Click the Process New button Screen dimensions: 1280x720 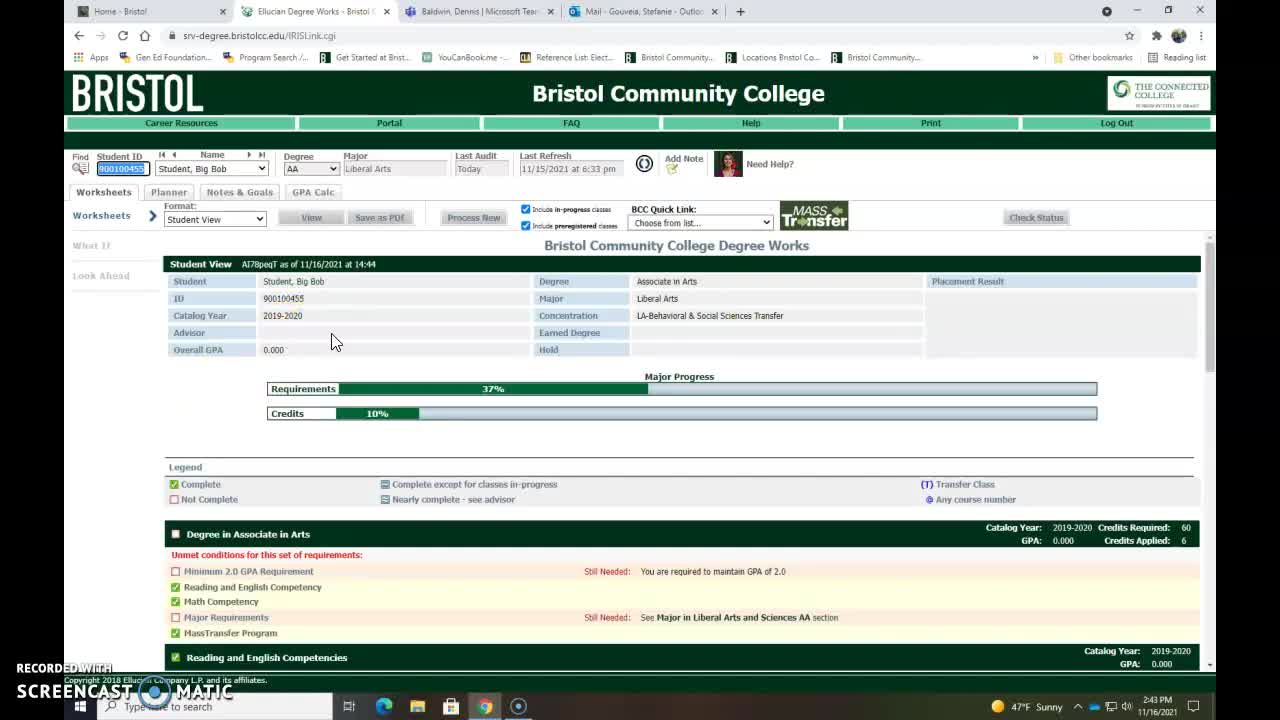coord(474,217)
